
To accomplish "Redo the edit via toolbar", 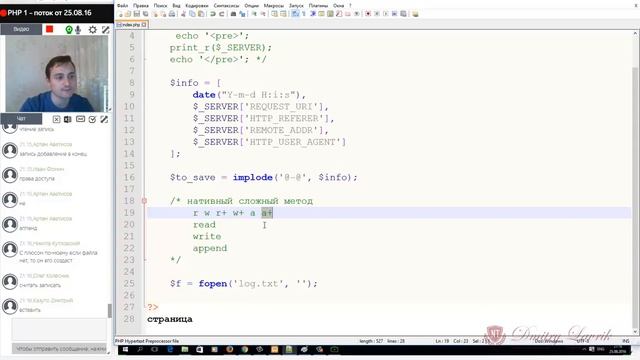I will [x=222, y=14].
